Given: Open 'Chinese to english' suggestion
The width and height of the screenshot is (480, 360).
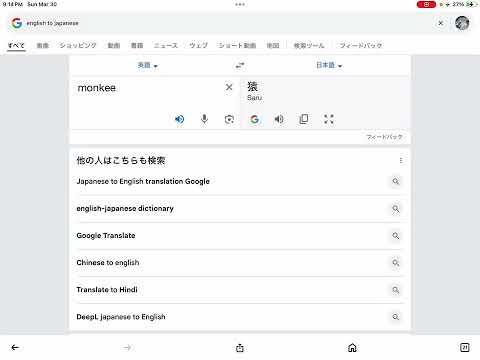Looking at the screenshot, I should [x=108, y=263].
